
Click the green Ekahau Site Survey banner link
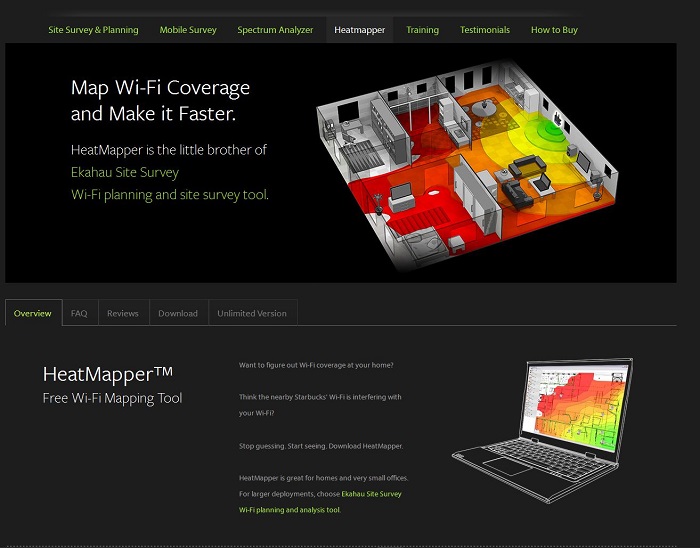coord(125,172)
